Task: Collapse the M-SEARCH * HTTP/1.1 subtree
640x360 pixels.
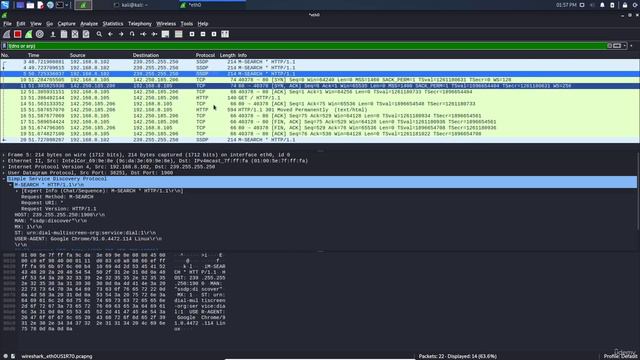Action: [11, 185]
